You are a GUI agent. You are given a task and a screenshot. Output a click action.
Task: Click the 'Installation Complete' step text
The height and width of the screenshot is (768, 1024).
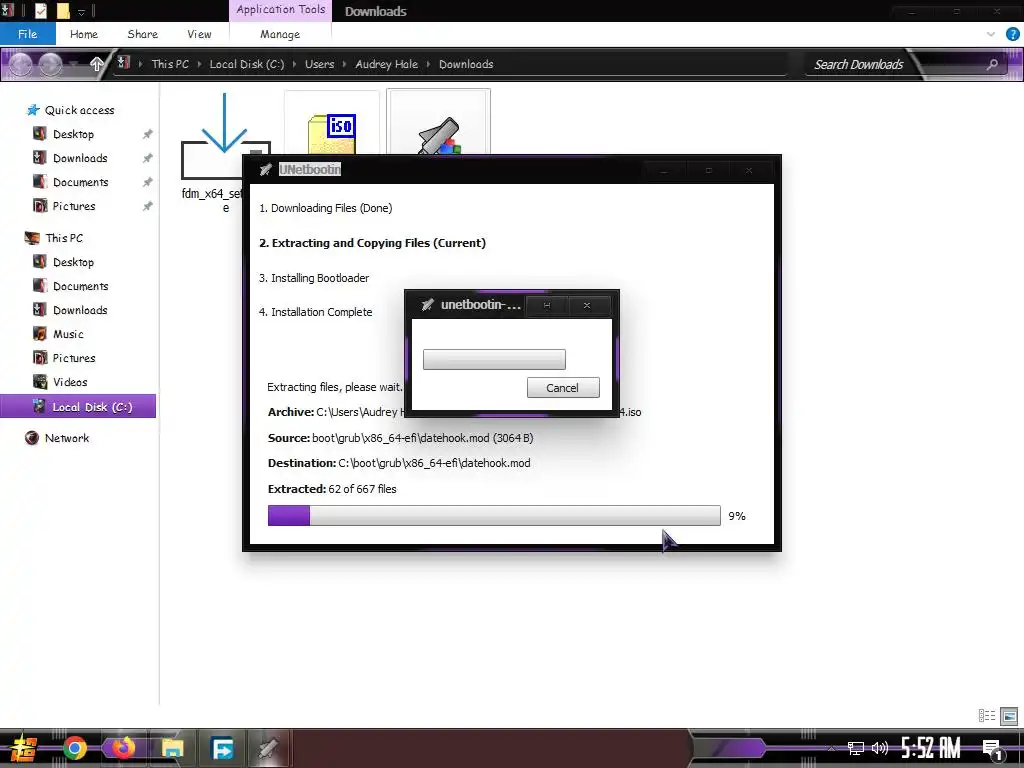tap(315, 312)
